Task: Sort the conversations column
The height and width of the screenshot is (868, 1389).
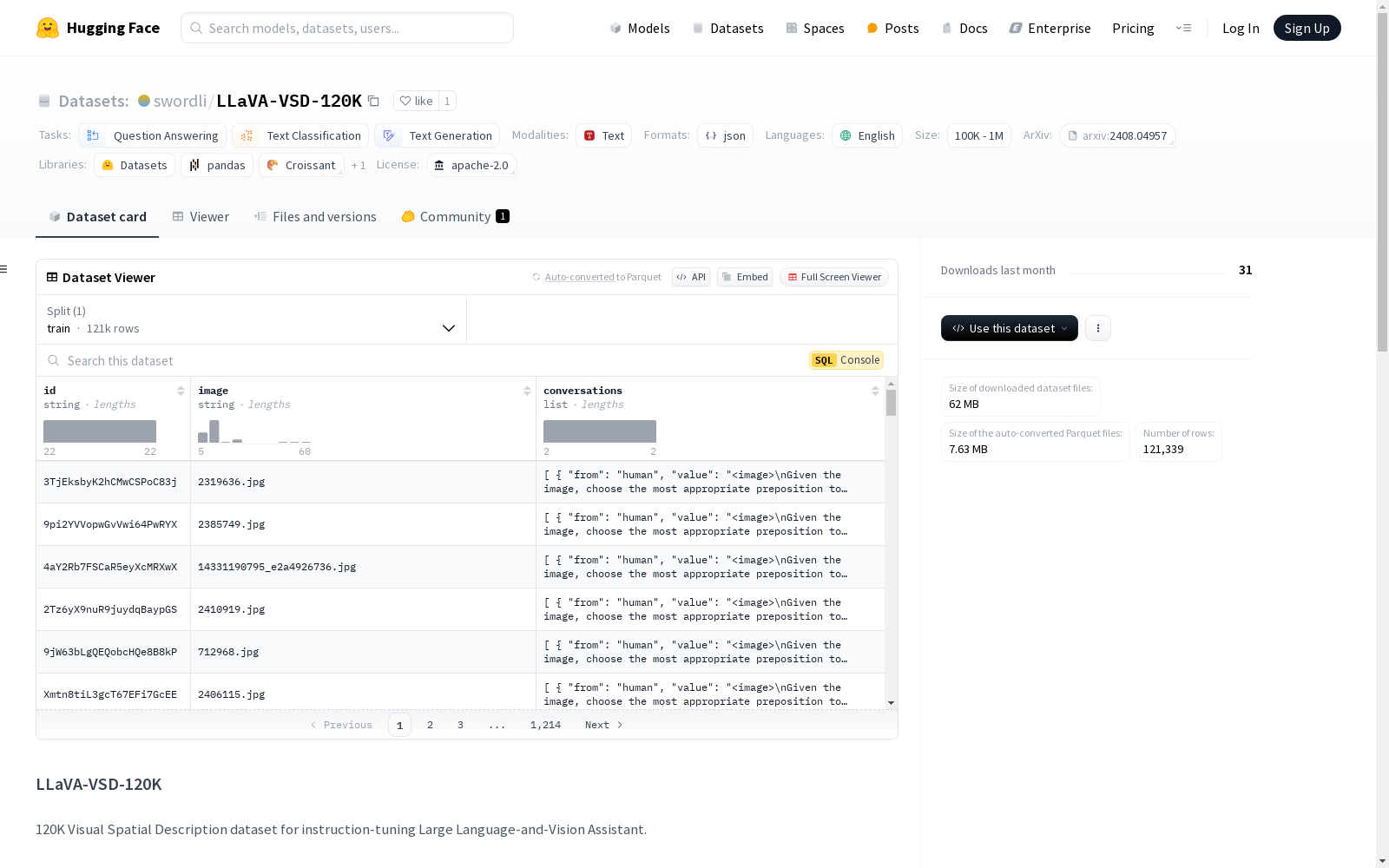Action: pyautogui.click(x=875, y=391)
